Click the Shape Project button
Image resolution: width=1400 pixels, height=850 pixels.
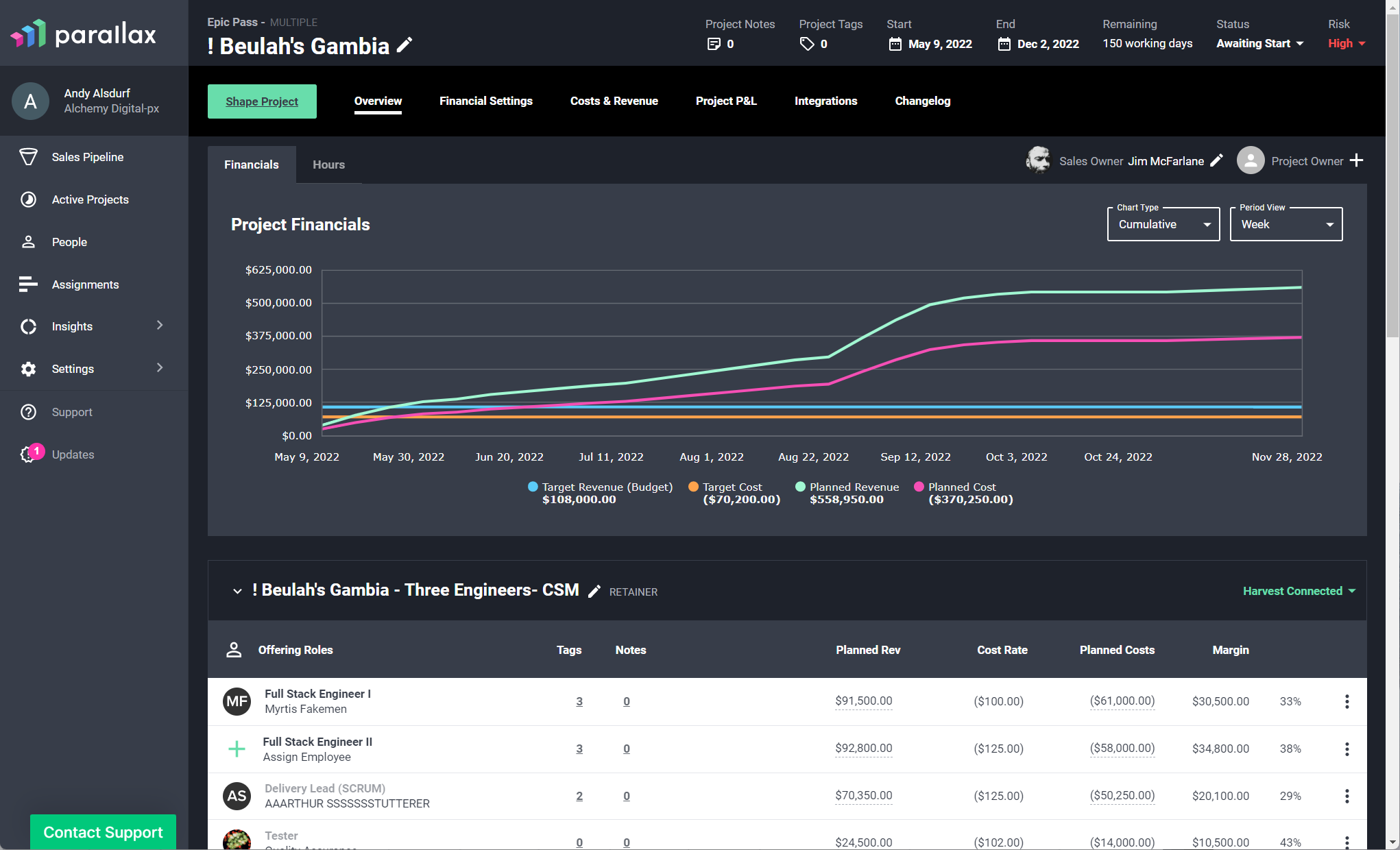pyautogui.click(x=262, y=101)
